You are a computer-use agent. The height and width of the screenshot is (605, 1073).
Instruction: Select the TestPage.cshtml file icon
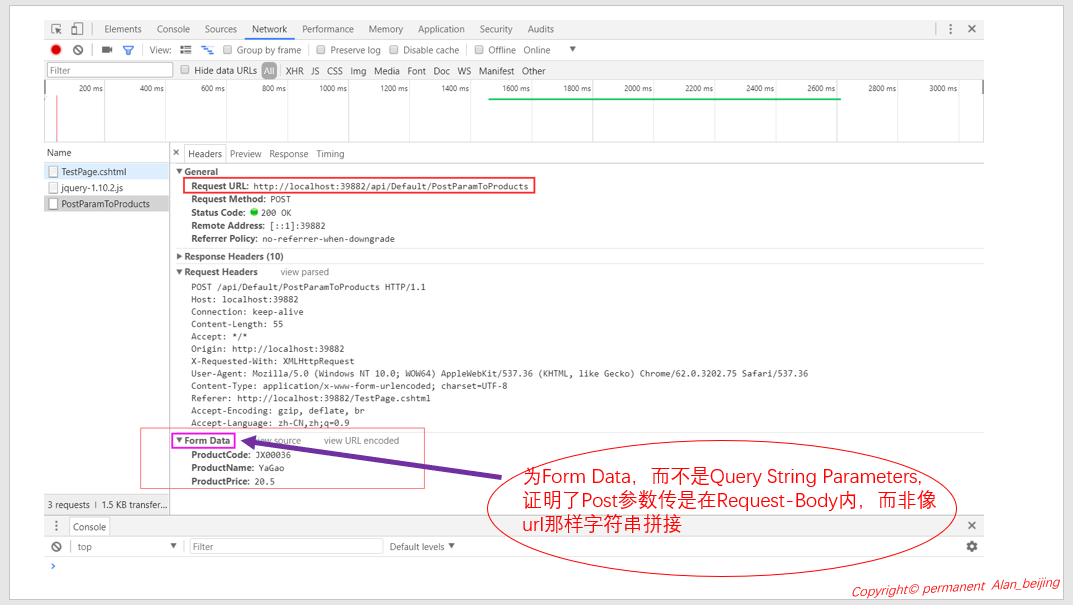click(53, 172)
